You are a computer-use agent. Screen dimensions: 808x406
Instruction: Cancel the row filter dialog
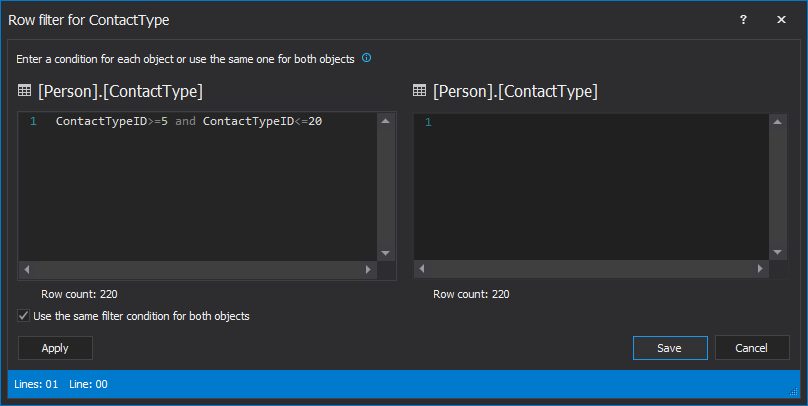click(x=751, y=348)
